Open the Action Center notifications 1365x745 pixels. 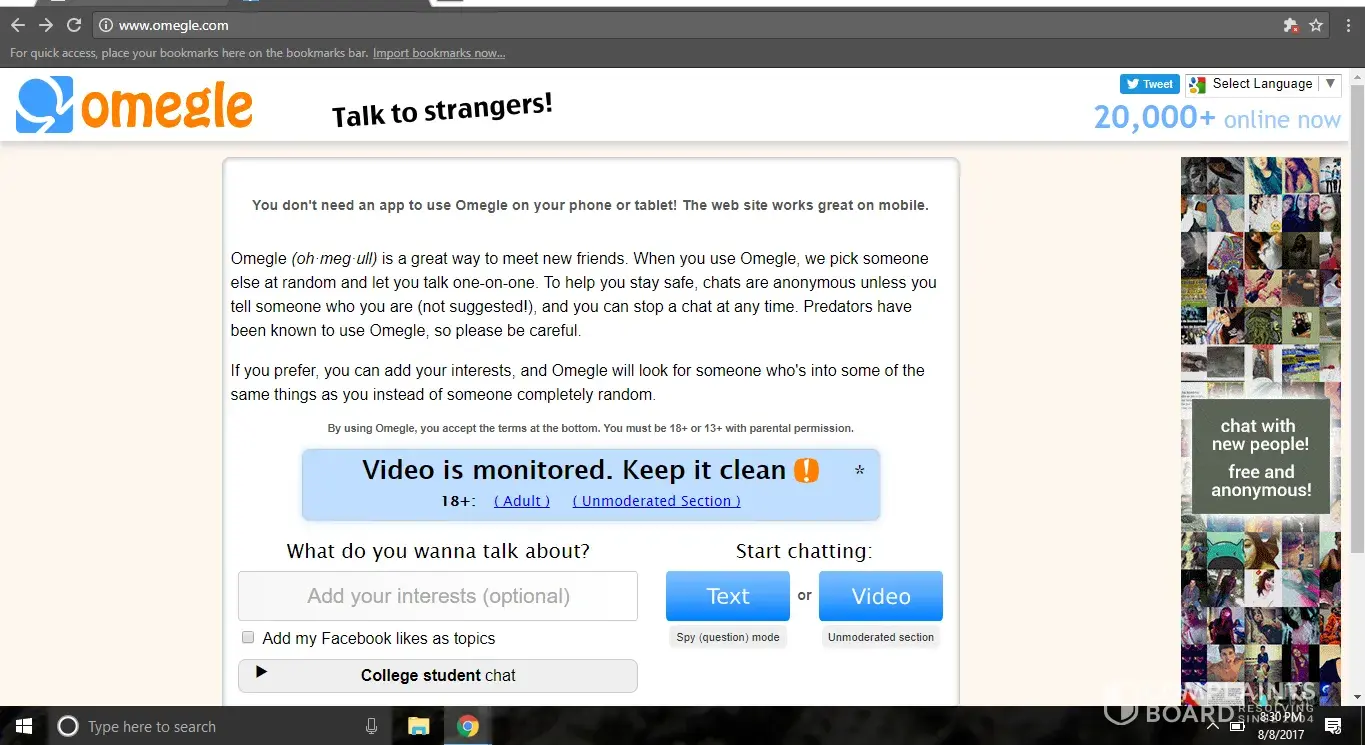point(1333,726)
